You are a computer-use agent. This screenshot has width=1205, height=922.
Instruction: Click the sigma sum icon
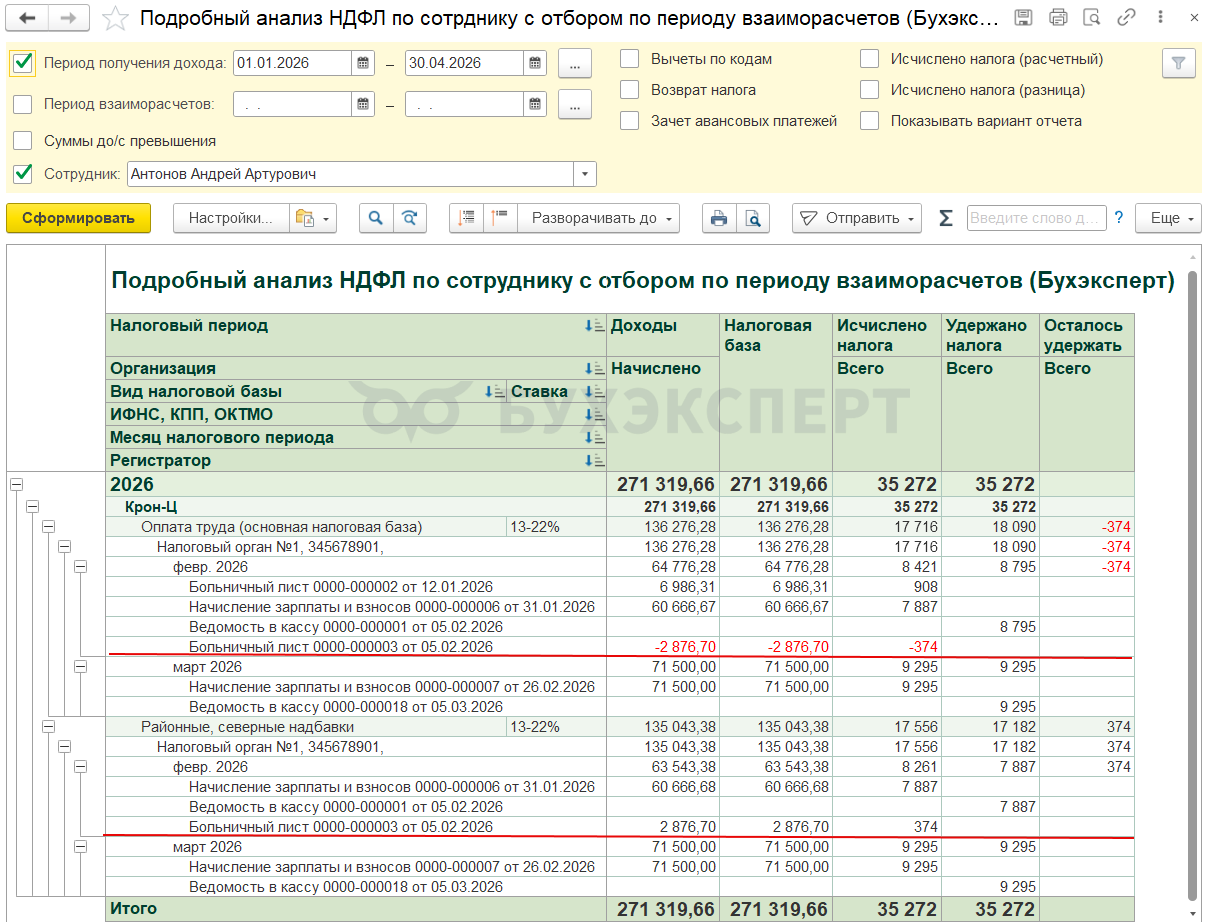945,218
